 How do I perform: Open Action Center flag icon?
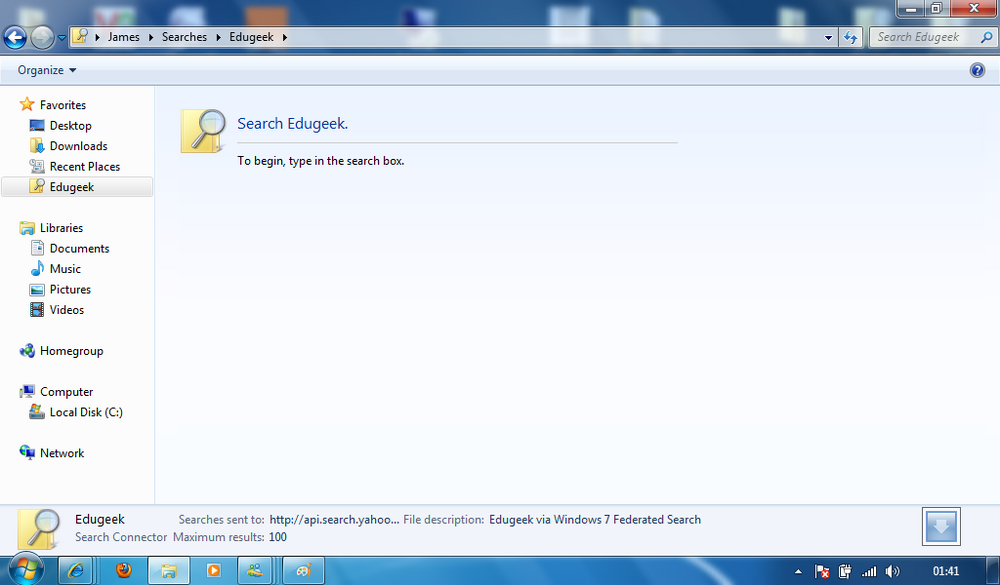pos(822,571)
